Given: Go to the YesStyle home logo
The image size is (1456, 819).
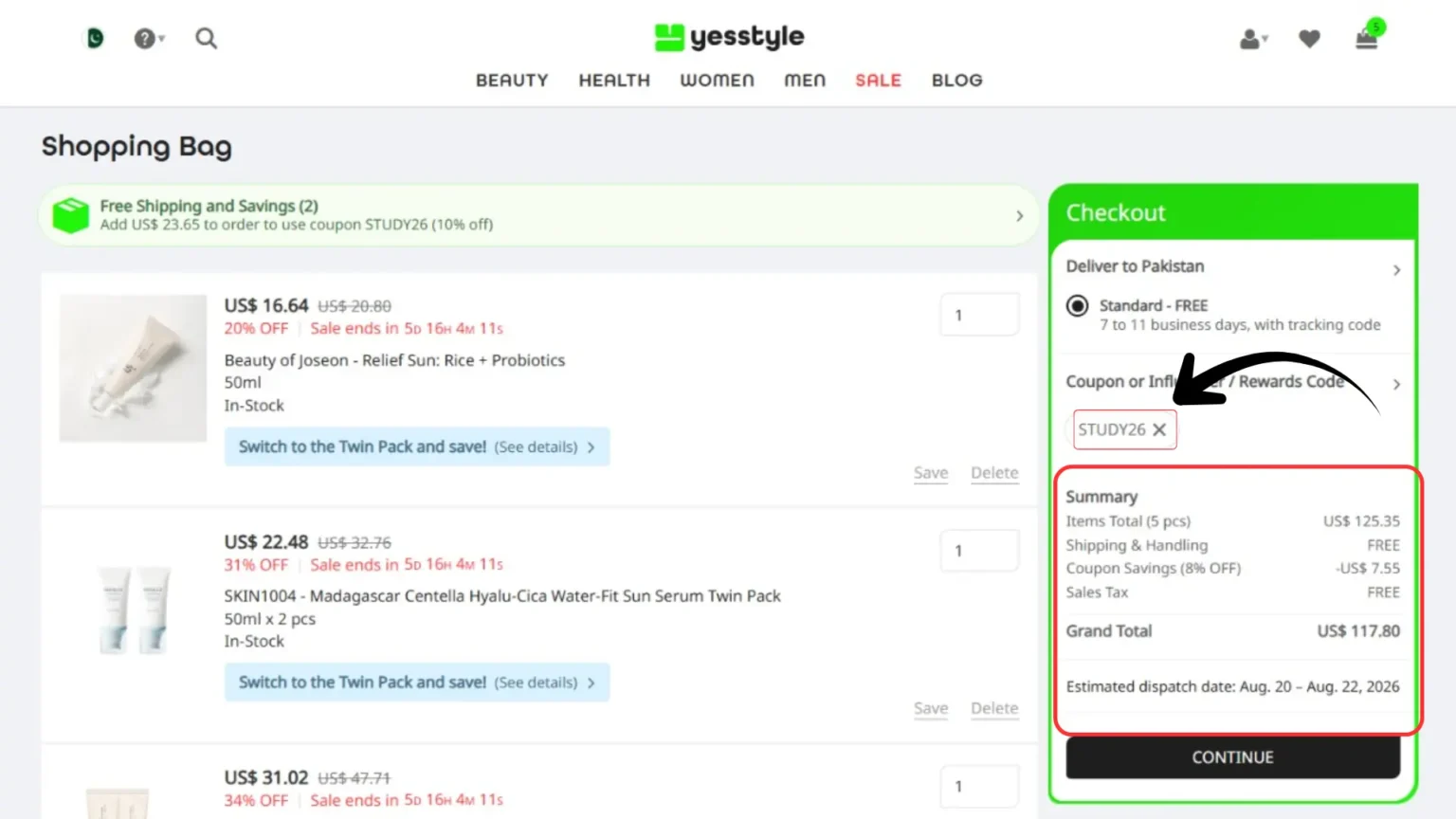Looking at the screenshot, I should [728, 37].
